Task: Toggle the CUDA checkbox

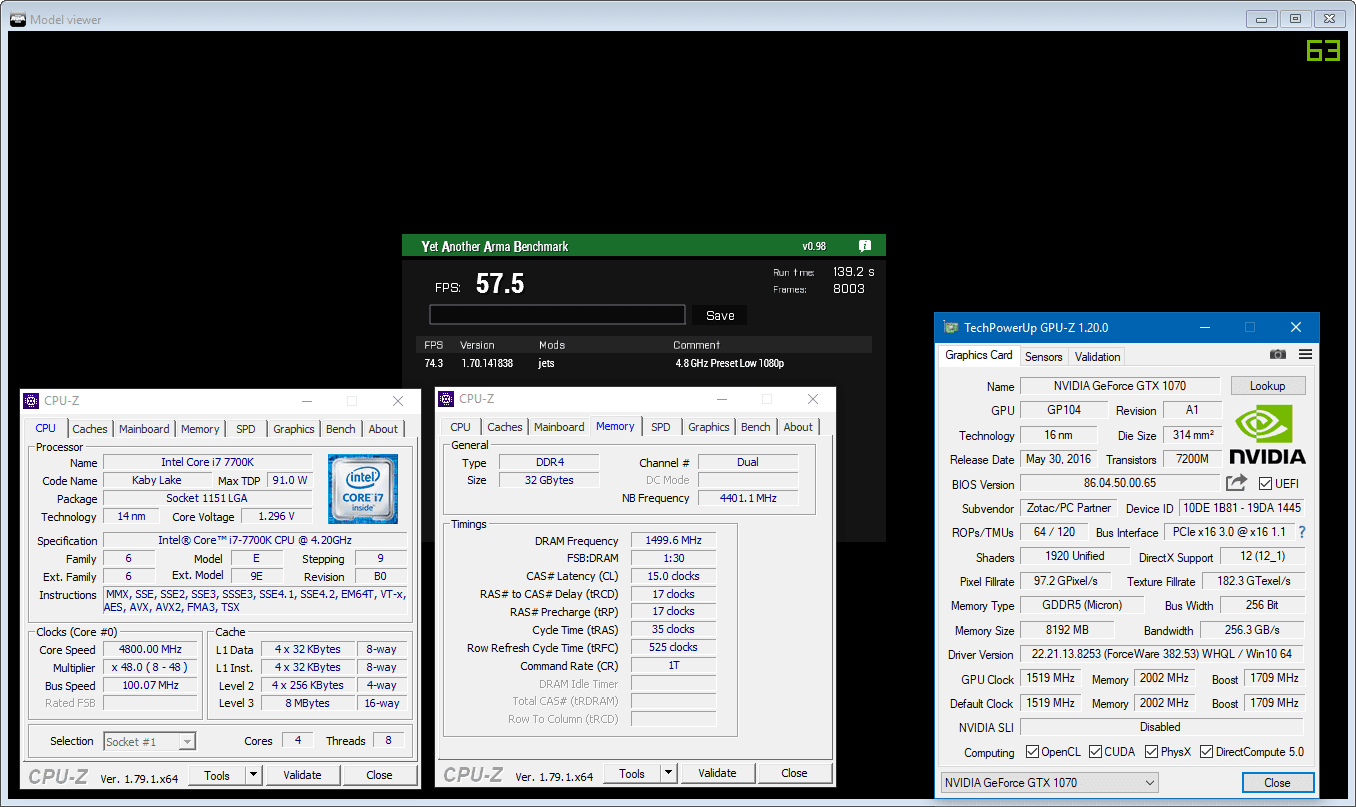Action: 1096,752
